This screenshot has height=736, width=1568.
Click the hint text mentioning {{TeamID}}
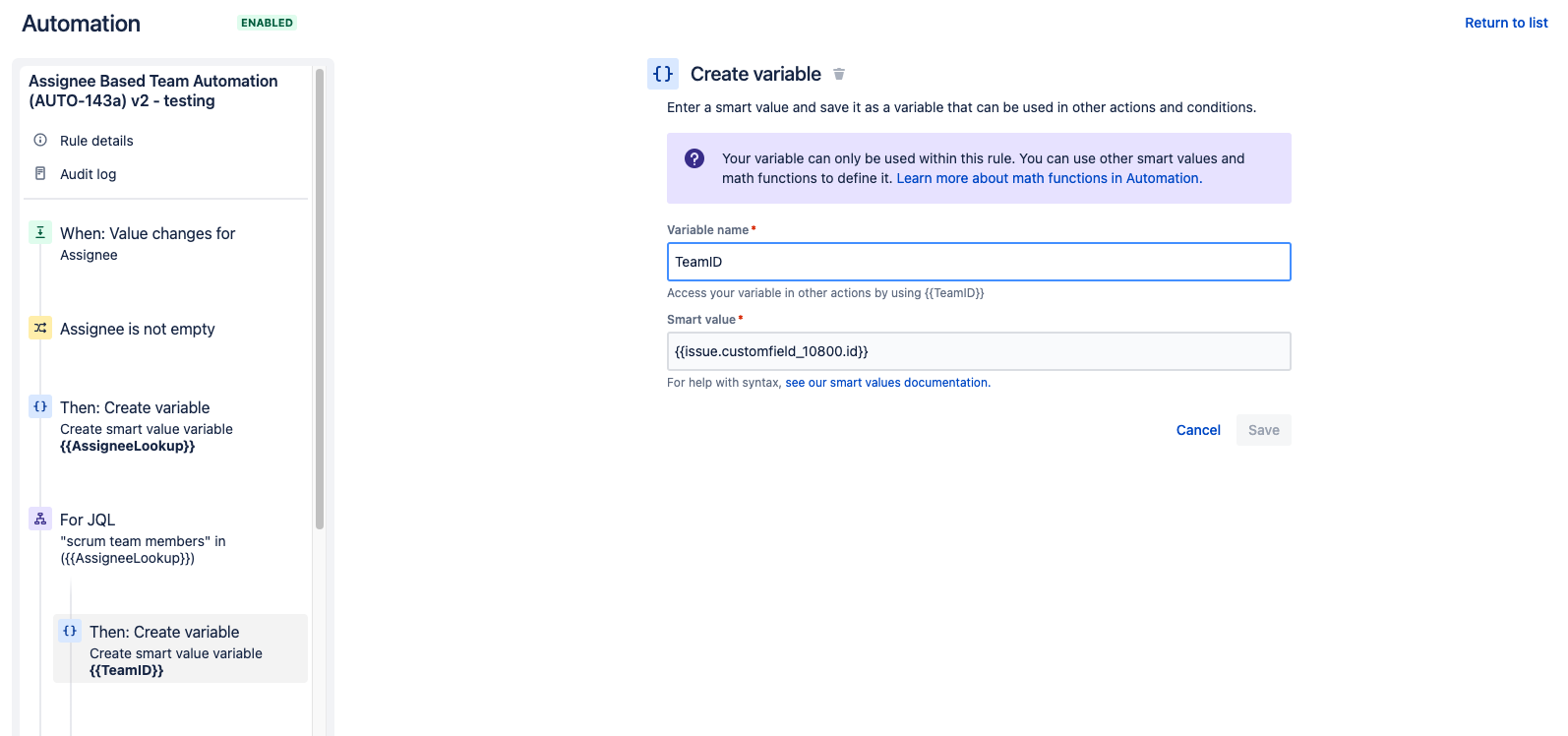(825, 293)
